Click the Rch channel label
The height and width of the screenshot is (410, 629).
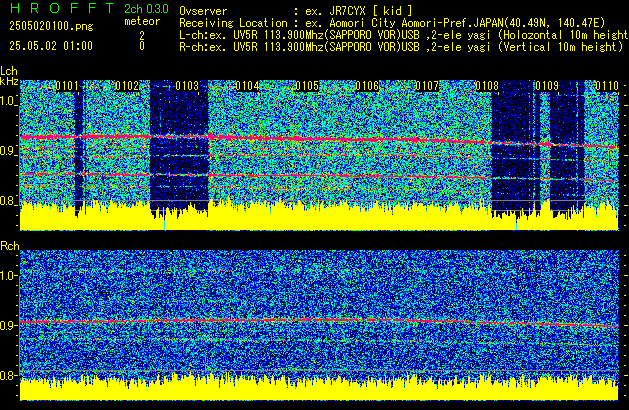pos(10,246)
